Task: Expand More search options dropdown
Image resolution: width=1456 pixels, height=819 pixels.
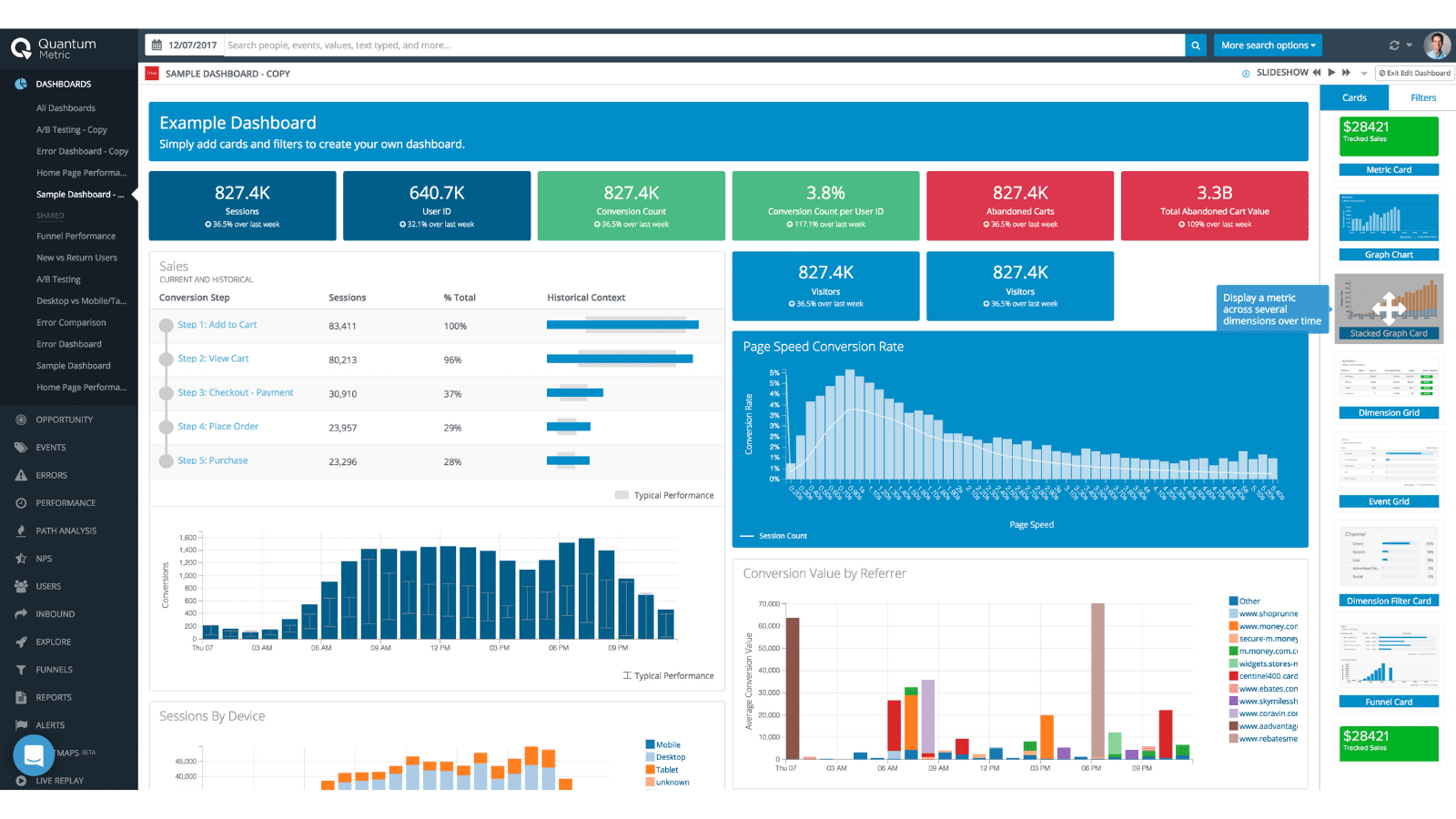Action: [1269, 45]
